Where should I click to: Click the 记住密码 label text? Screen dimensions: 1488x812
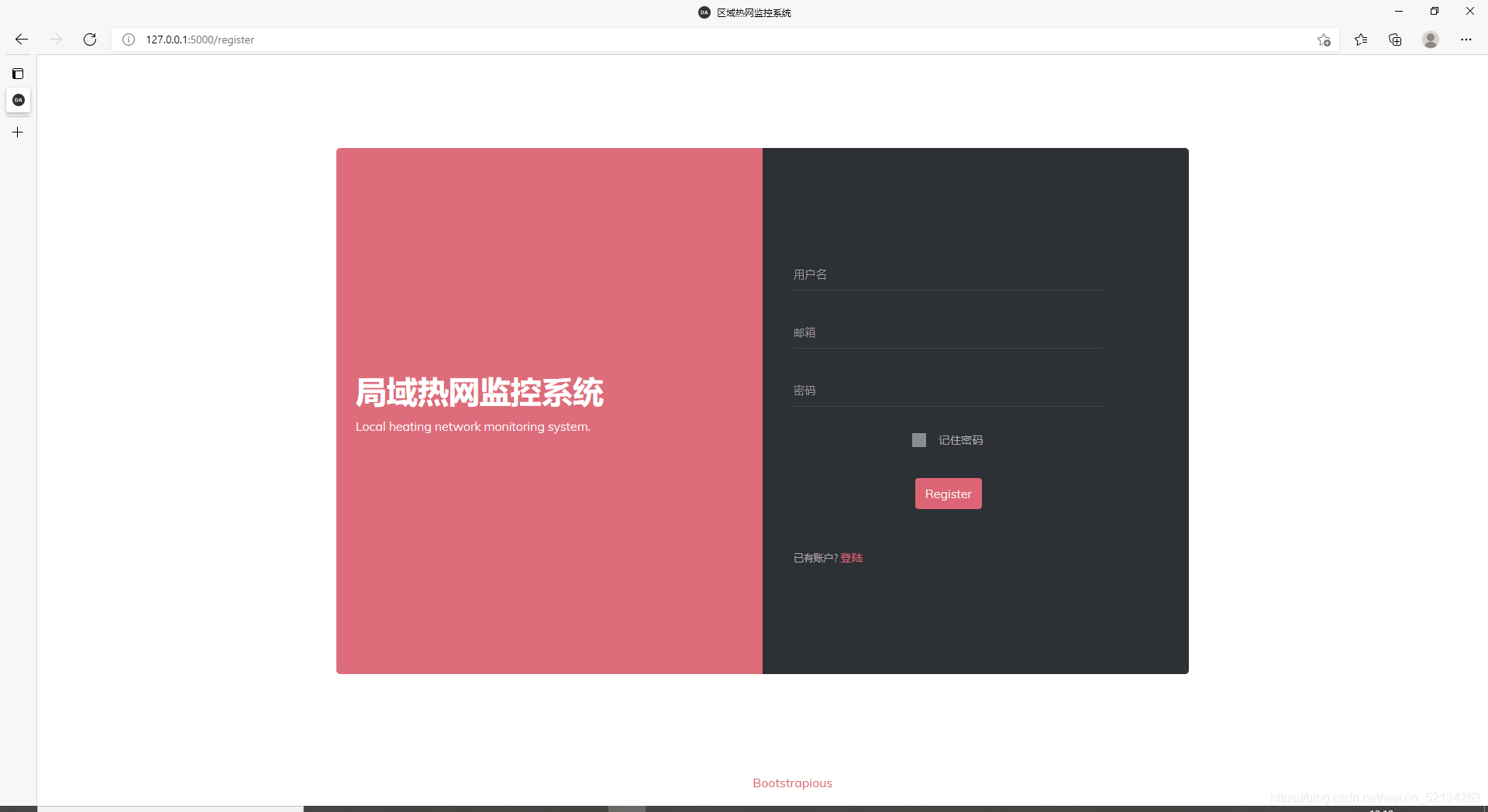(x=961, y=440)
